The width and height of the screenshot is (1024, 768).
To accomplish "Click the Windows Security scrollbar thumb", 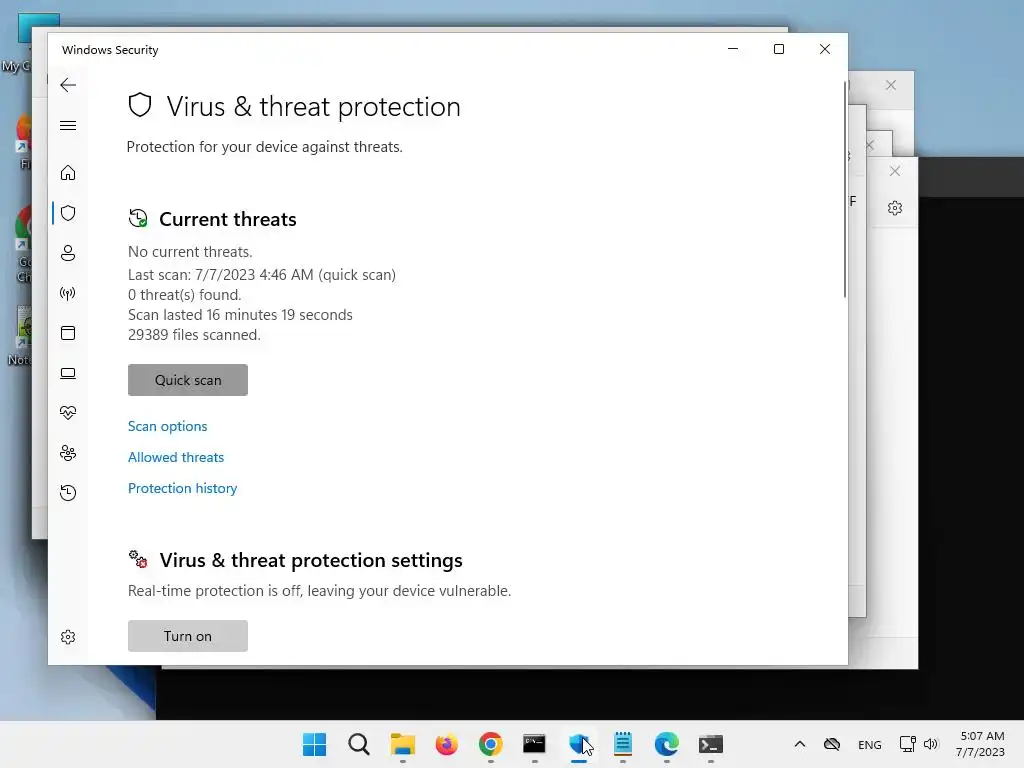I will point(845,189).
